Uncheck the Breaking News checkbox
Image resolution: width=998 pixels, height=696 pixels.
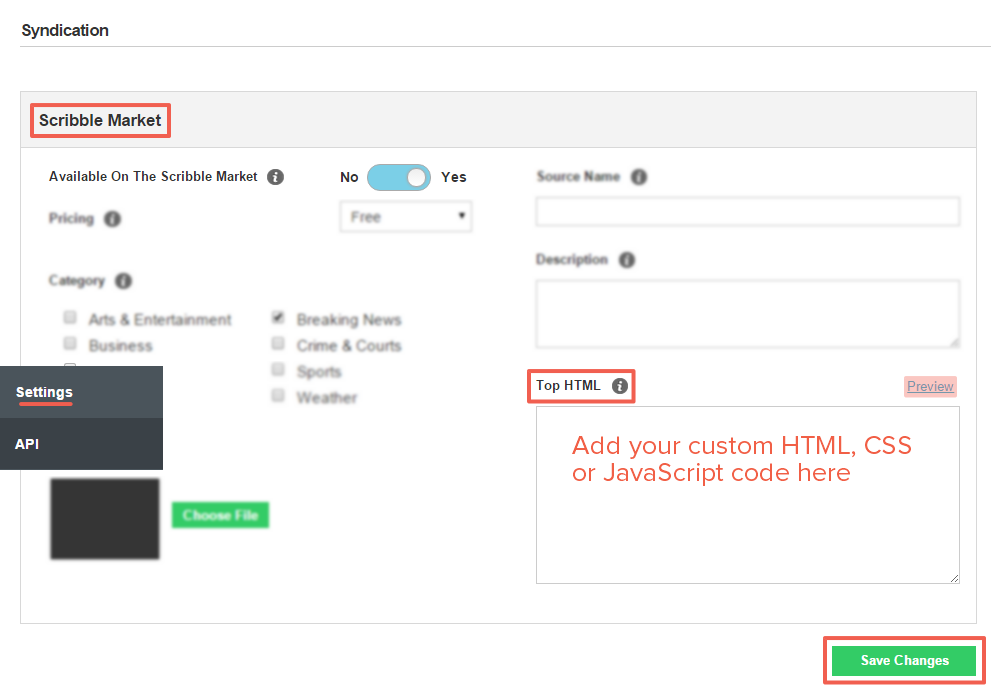pyautogui.click(x=278, y=317)
